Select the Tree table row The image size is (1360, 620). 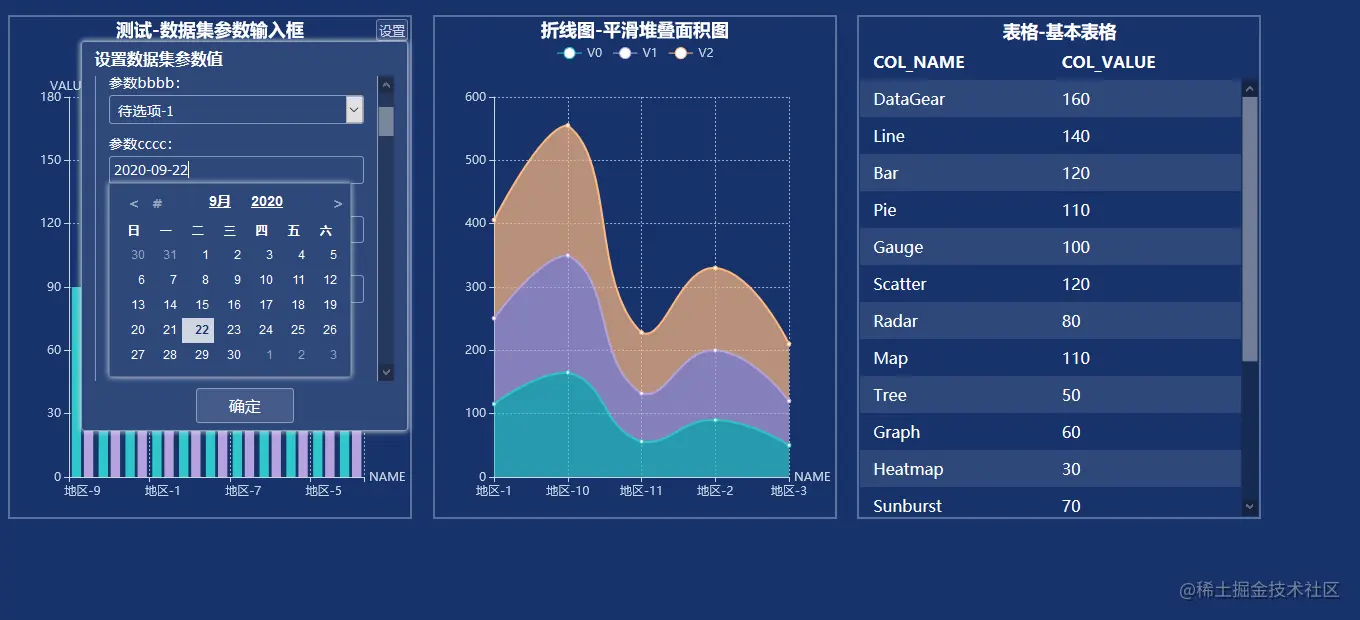[1050, 395]
